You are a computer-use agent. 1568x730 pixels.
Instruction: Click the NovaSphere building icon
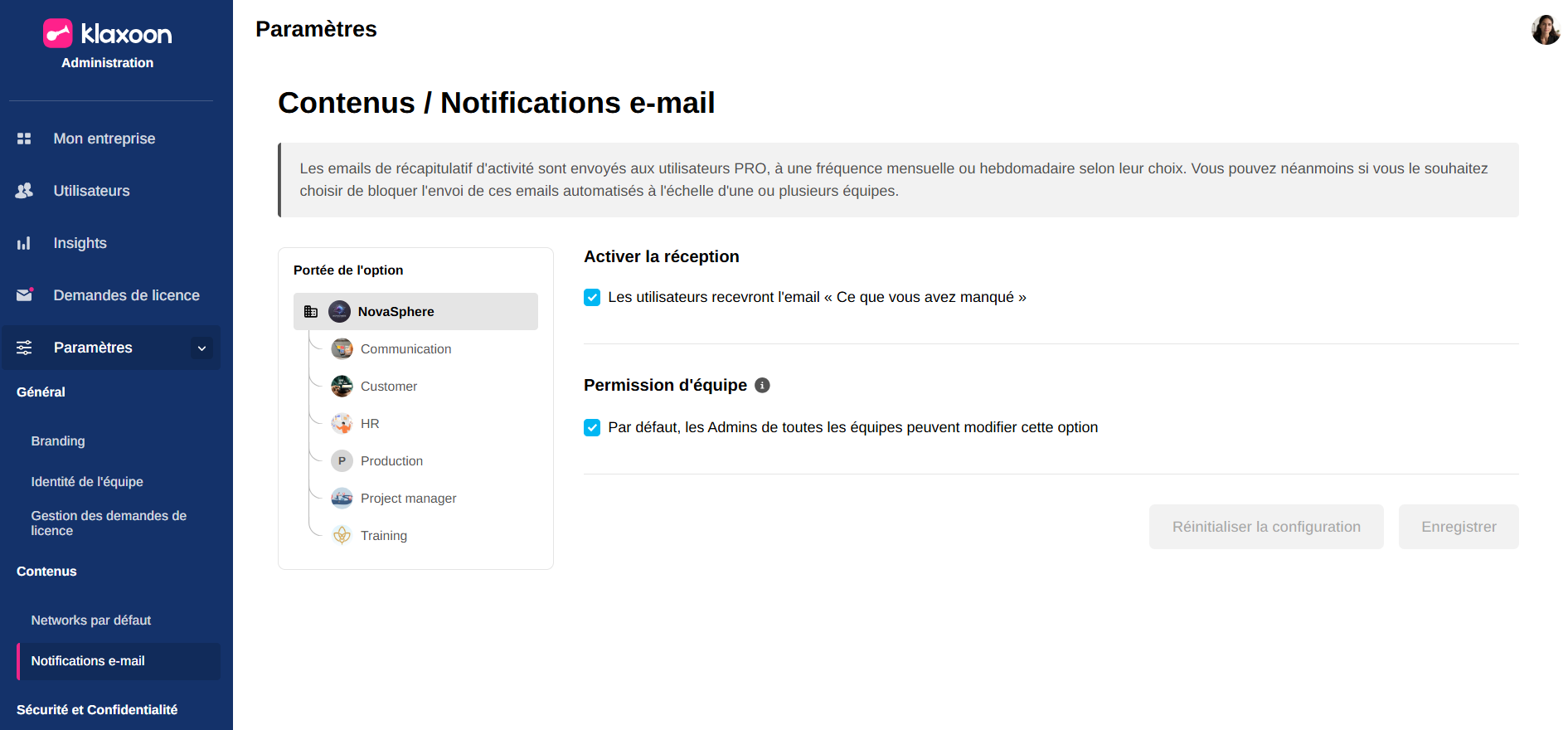click(311, 312)
